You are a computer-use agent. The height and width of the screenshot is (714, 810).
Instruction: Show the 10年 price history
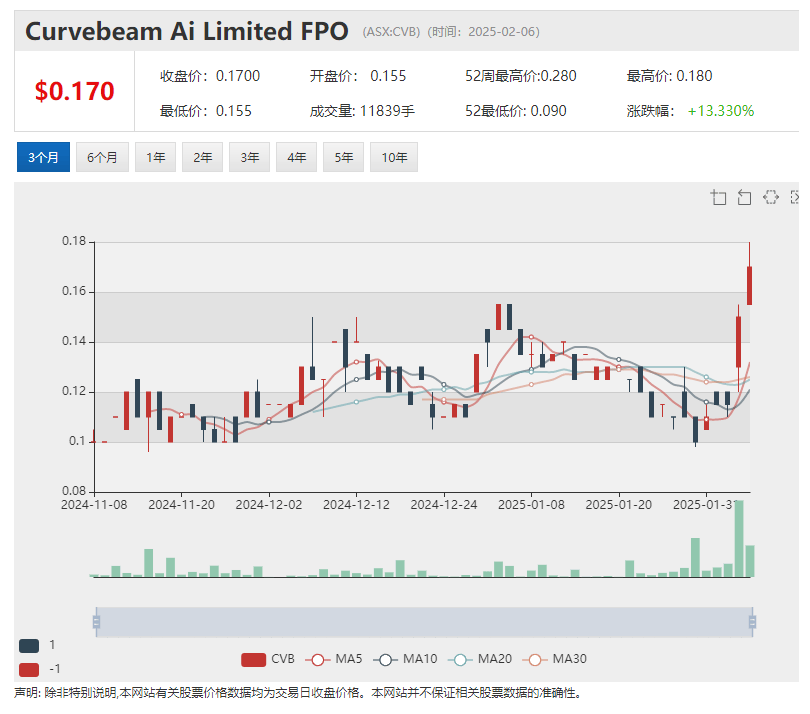pyautogui.click(x=394, y=157)
